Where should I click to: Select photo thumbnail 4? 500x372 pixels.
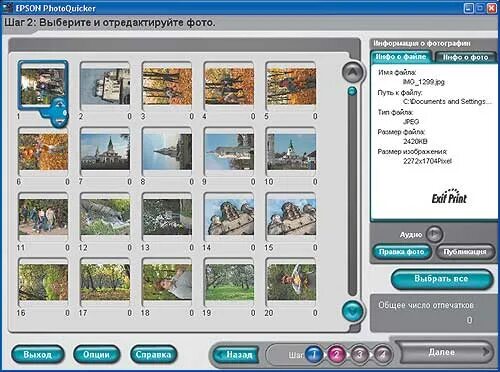229,86
